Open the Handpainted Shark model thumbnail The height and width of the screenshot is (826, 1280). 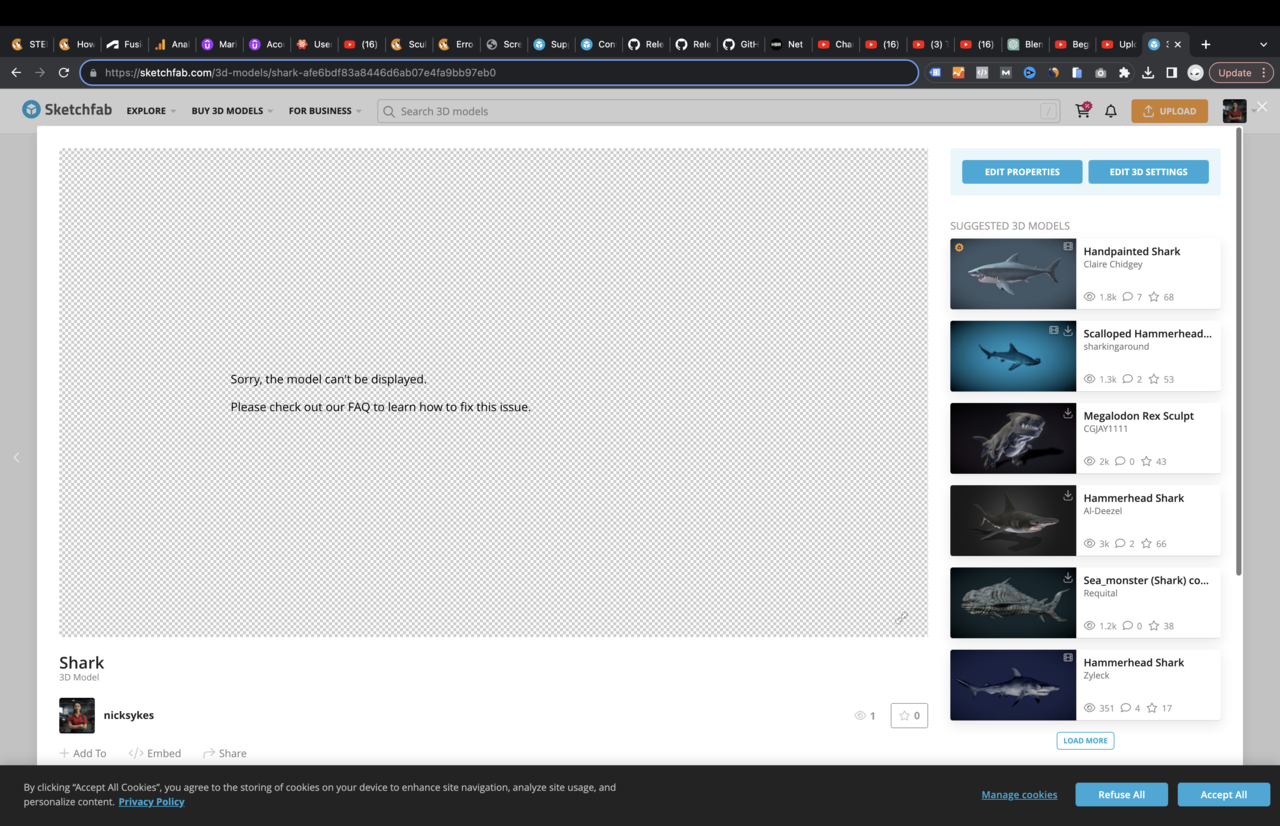pyautogui.click(x=1012, y=273)
